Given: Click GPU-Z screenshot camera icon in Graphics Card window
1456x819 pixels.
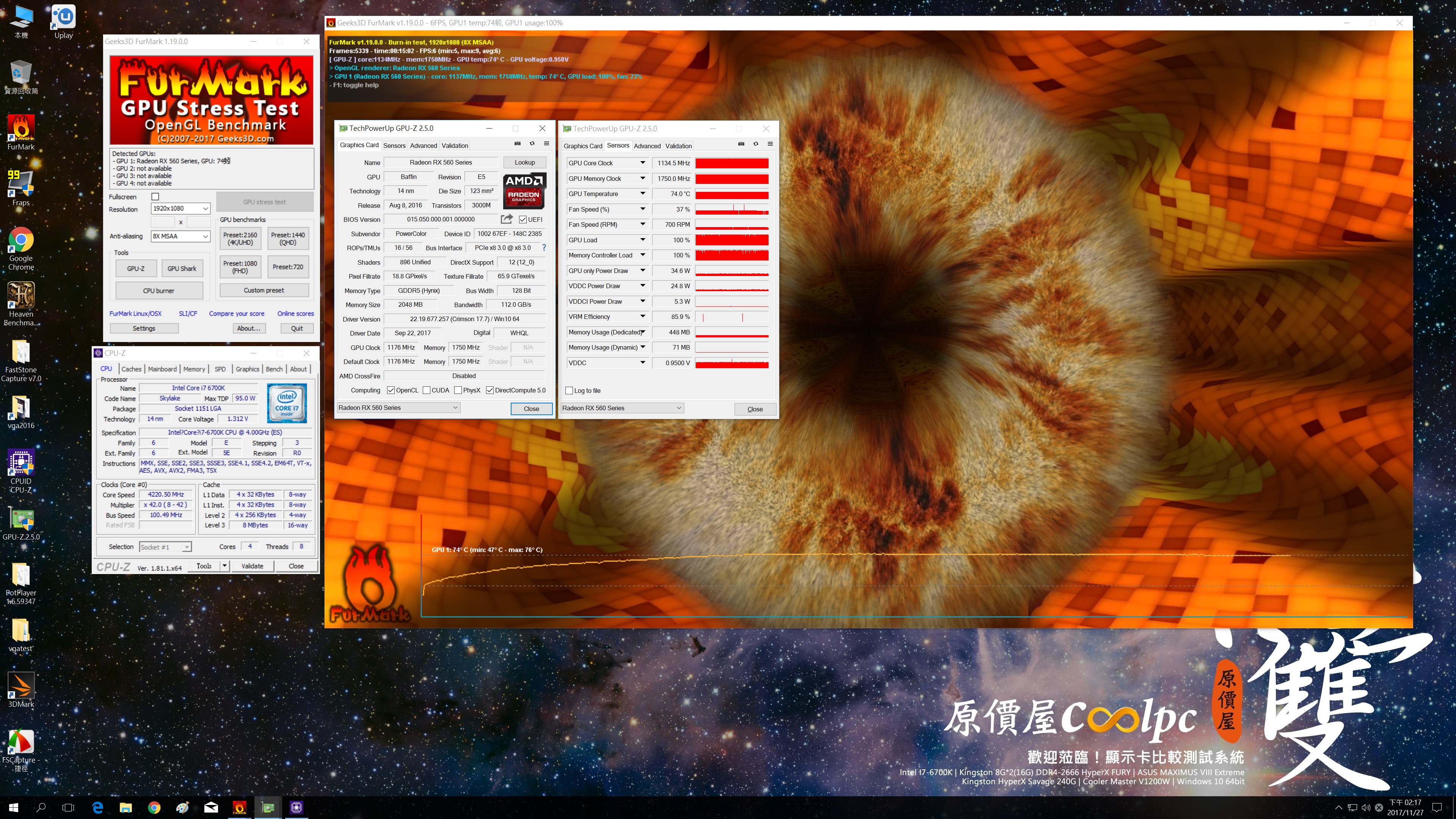Looking at the screenshot, I should [517, 144].
